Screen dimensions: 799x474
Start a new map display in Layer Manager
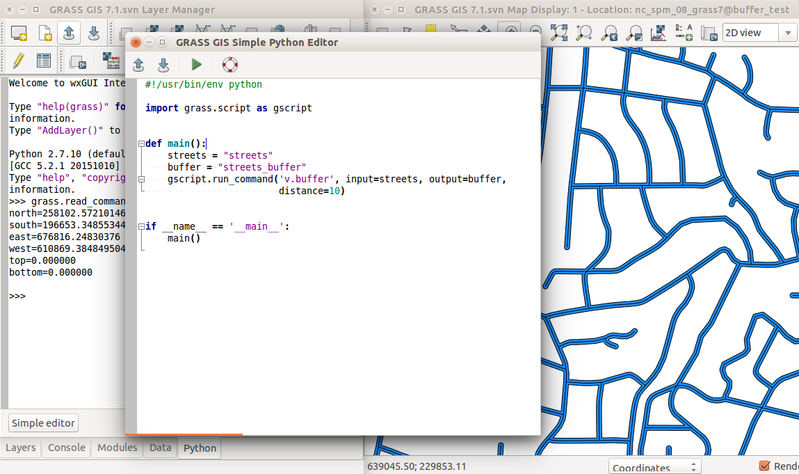(x=19, y=33)
